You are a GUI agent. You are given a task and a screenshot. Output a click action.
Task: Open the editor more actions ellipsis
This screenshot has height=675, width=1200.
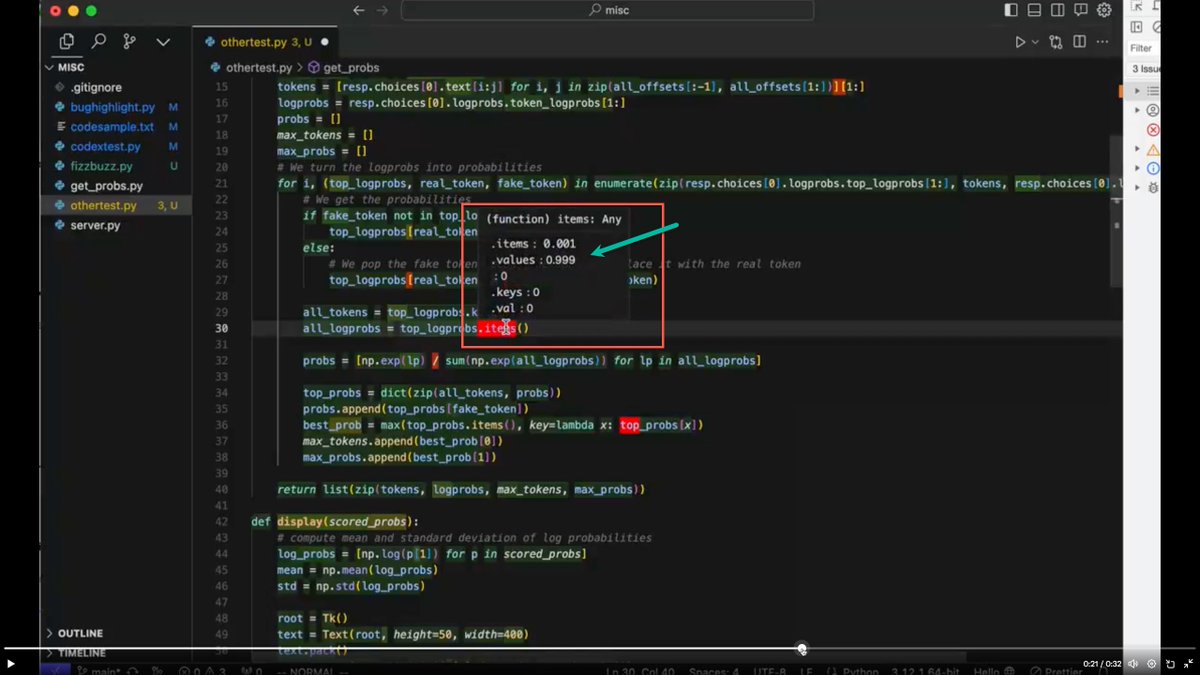[x=1103, y=42]
